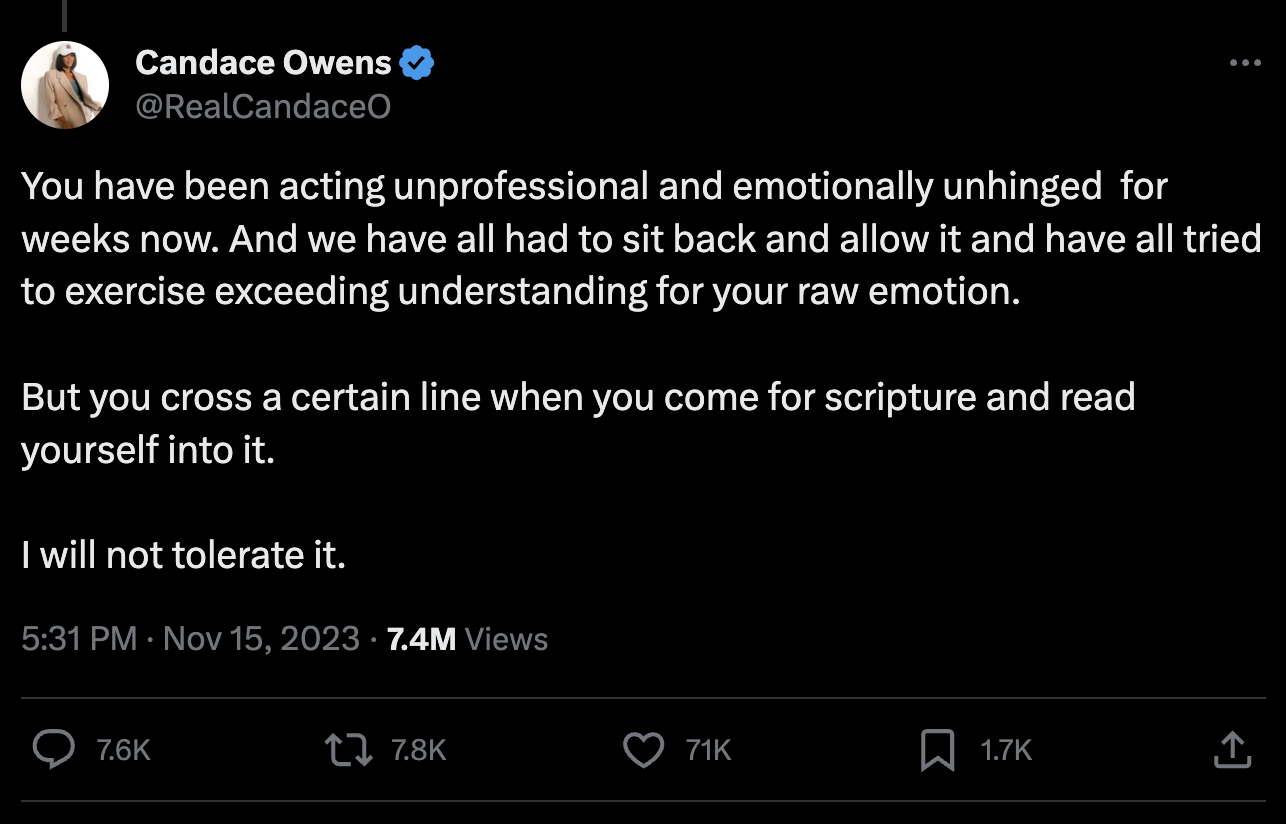
Task: Click the 5:31 PM timestamp
Action: point(78,639)
